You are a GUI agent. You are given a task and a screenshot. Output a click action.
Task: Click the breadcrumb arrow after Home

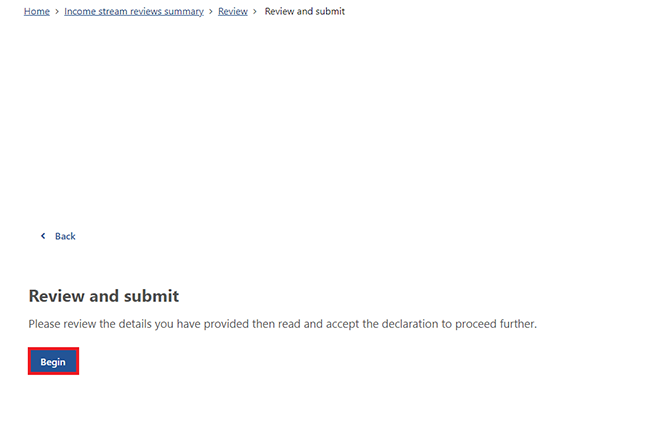click(x=57, y=12)
